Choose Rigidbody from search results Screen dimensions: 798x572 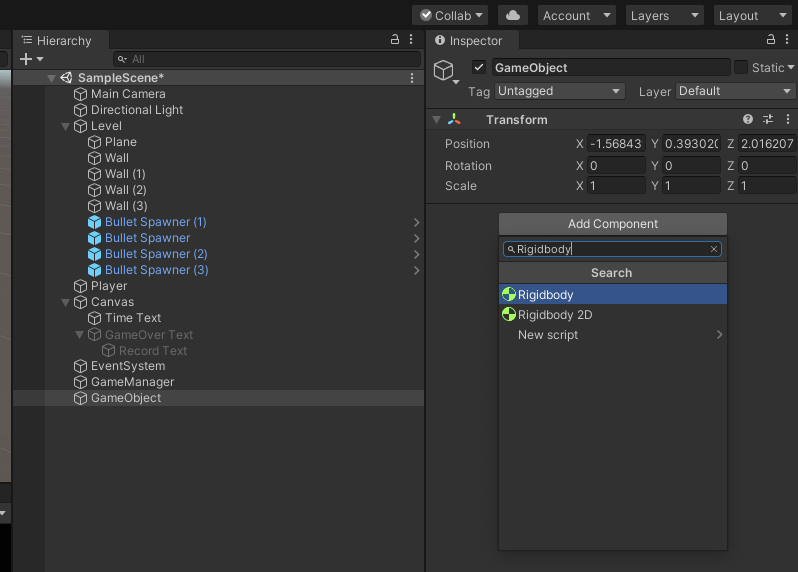(x=613, y=295)
